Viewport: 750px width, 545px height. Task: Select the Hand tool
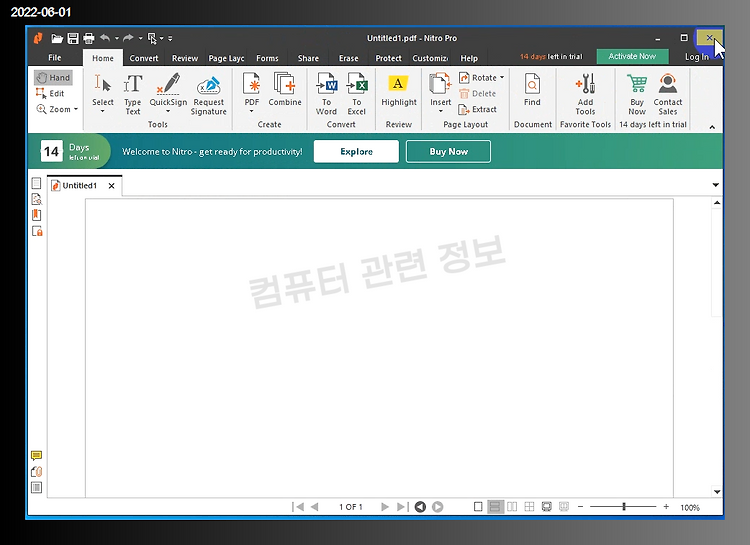53,78
